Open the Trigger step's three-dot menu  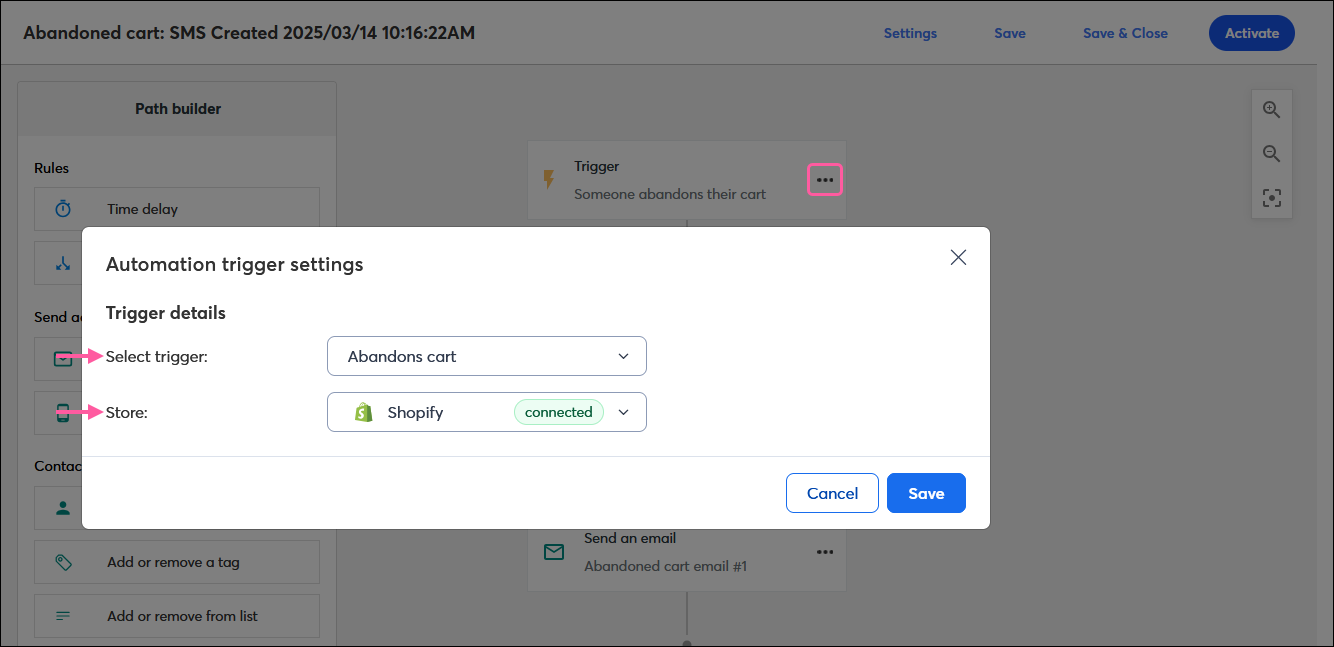click(x=825, y=180)
